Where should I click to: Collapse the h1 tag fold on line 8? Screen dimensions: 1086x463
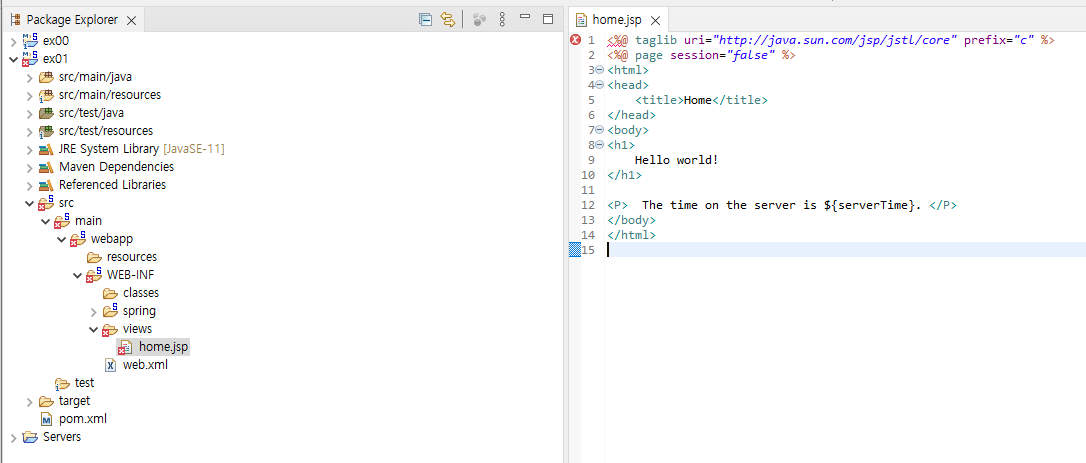pyautogui.click(x=600, y=146)
